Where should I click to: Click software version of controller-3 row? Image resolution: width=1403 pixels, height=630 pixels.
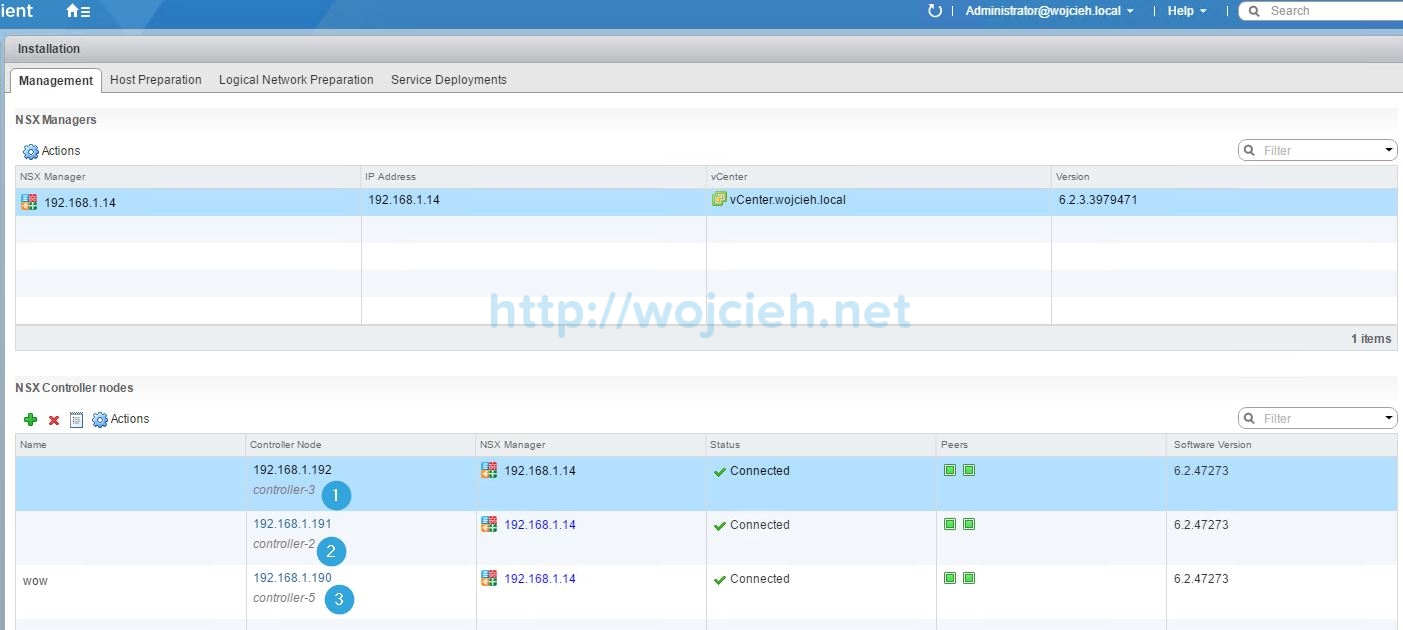1201,471
